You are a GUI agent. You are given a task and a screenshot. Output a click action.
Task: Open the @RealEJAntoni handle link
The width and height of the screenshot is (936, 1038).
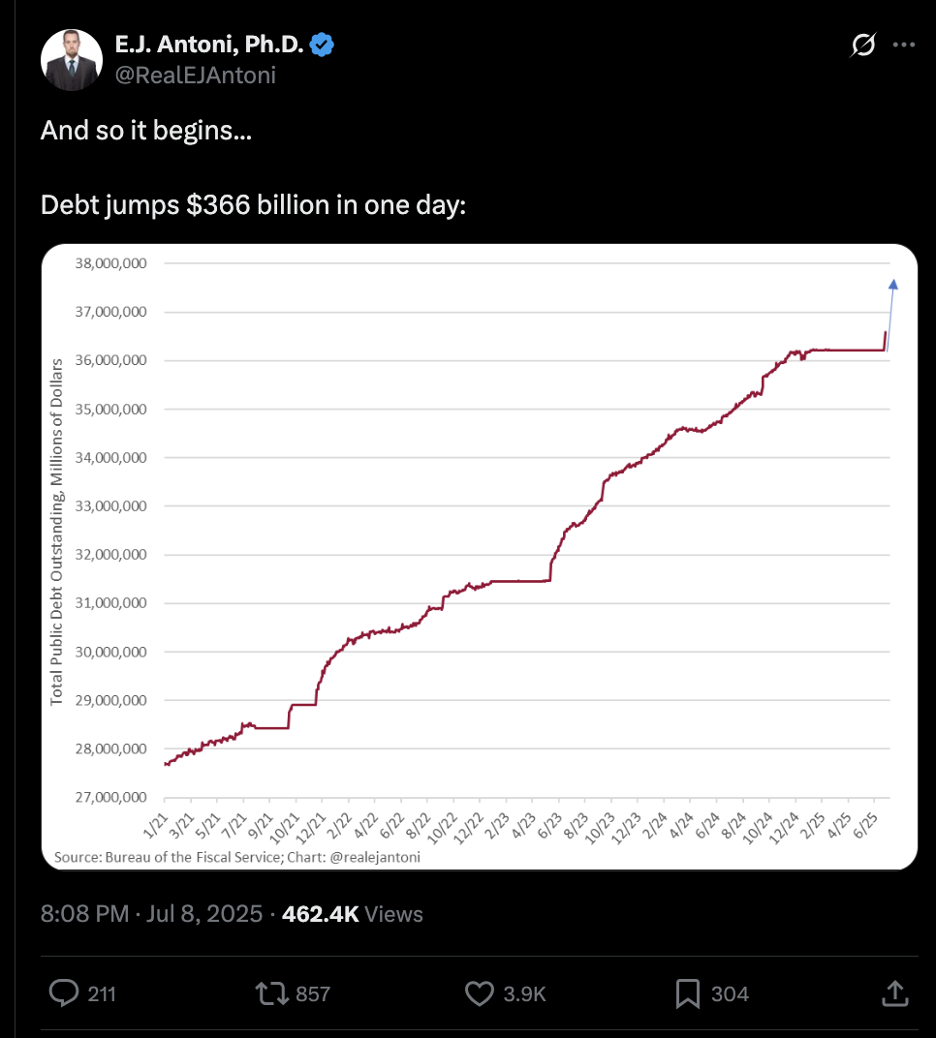point(195,75)
